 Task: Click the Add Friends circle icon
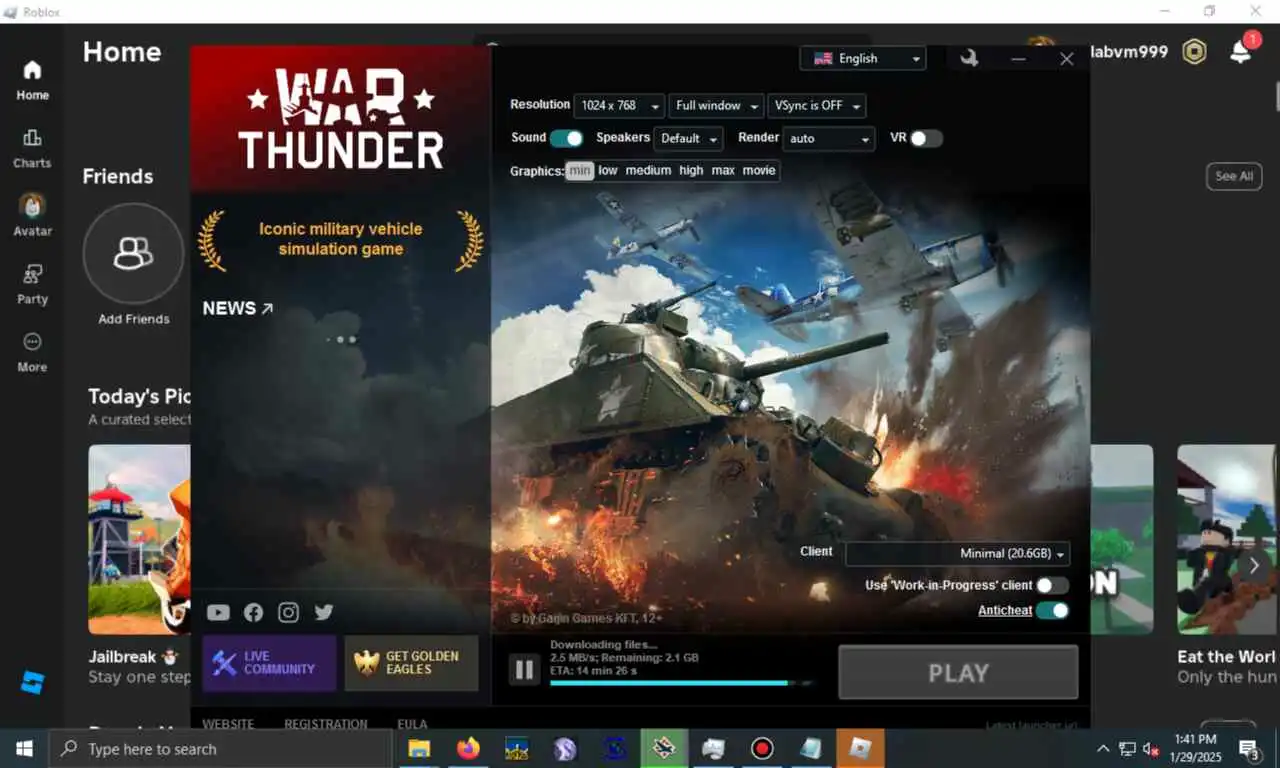click(x=133, y=254)
